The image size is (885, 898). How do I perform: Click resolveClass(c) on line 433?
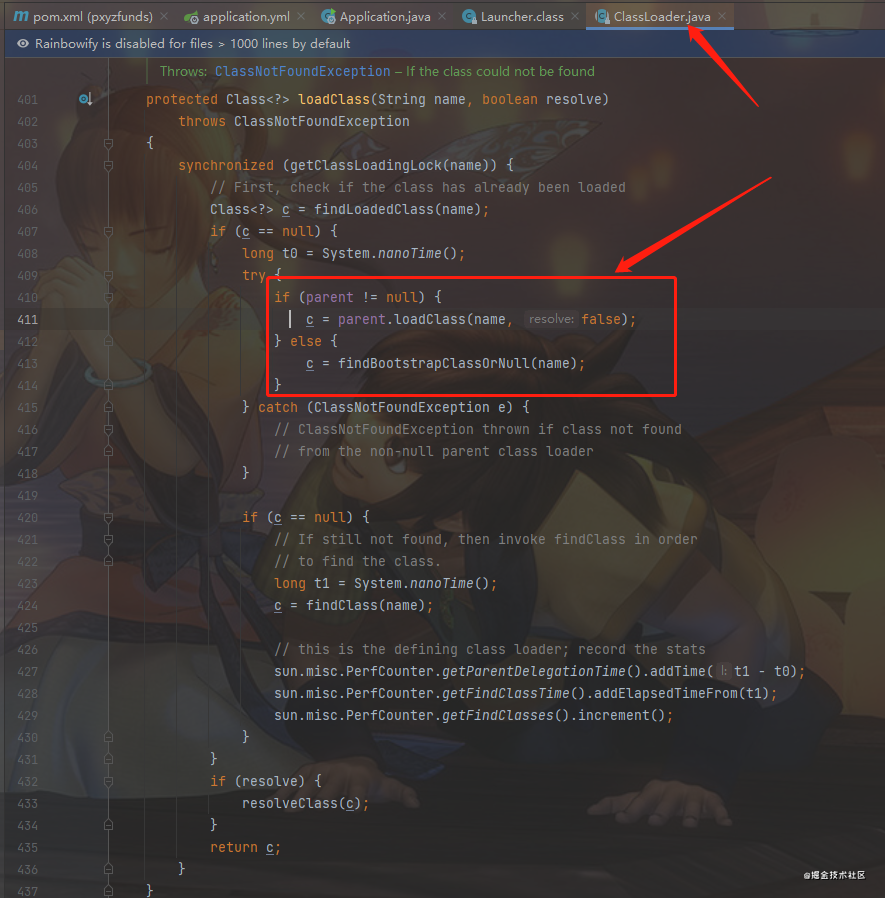click(301, 804)
